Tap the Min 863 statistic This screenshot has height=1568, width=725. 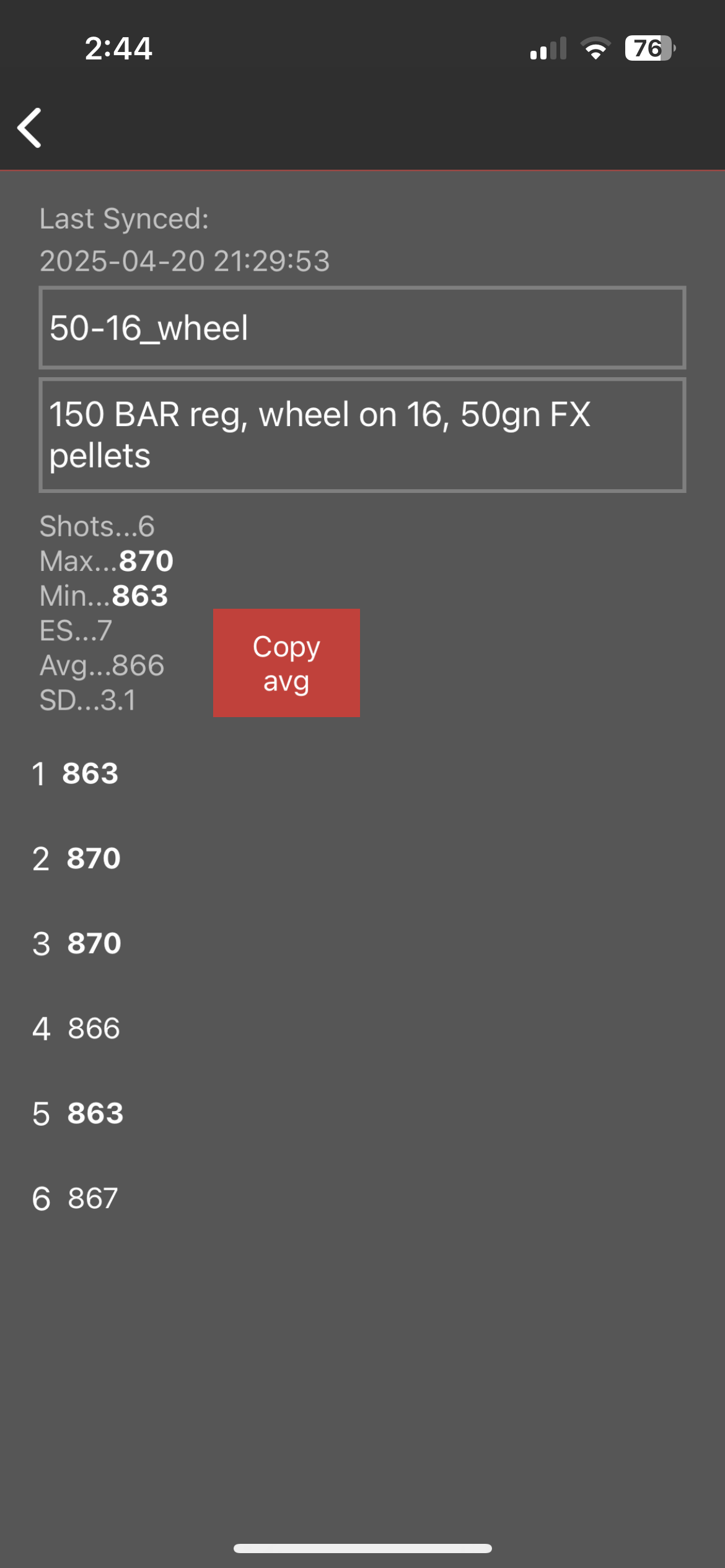click(x=104, y=596)
